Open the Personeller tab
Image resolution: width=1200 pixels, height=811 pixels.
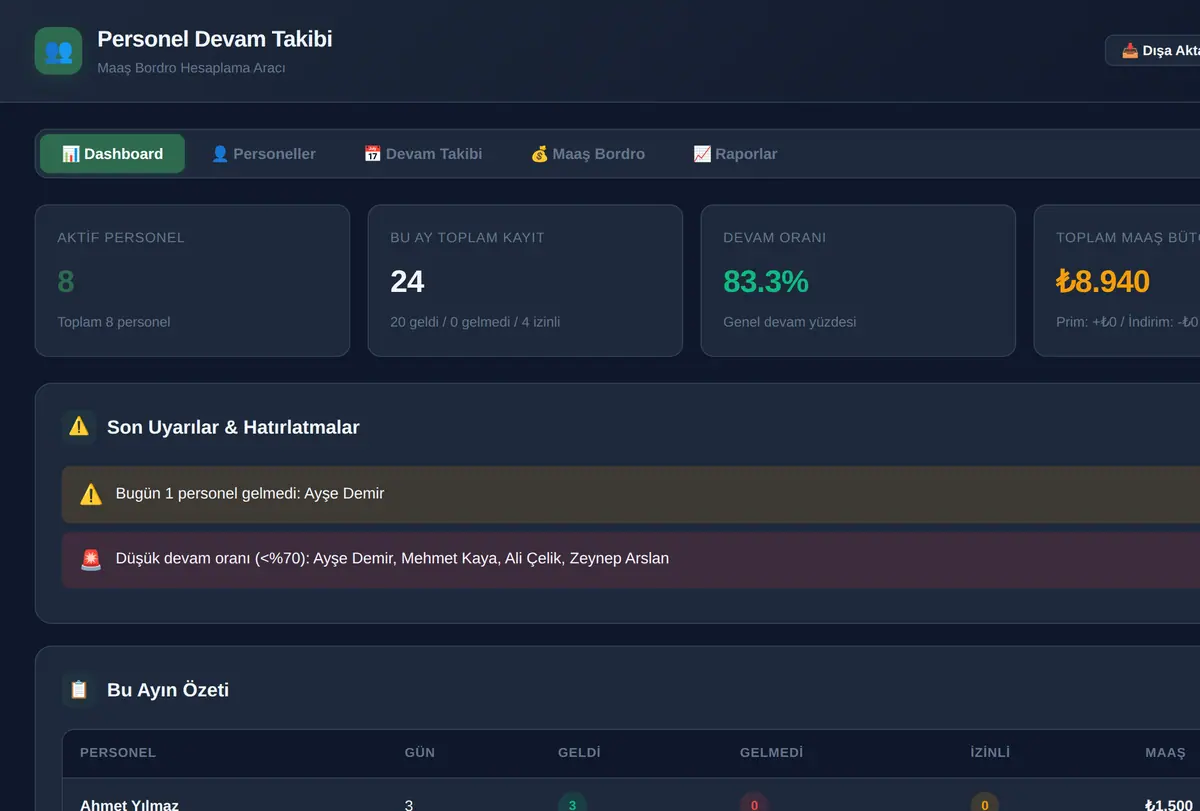point(263,154)
